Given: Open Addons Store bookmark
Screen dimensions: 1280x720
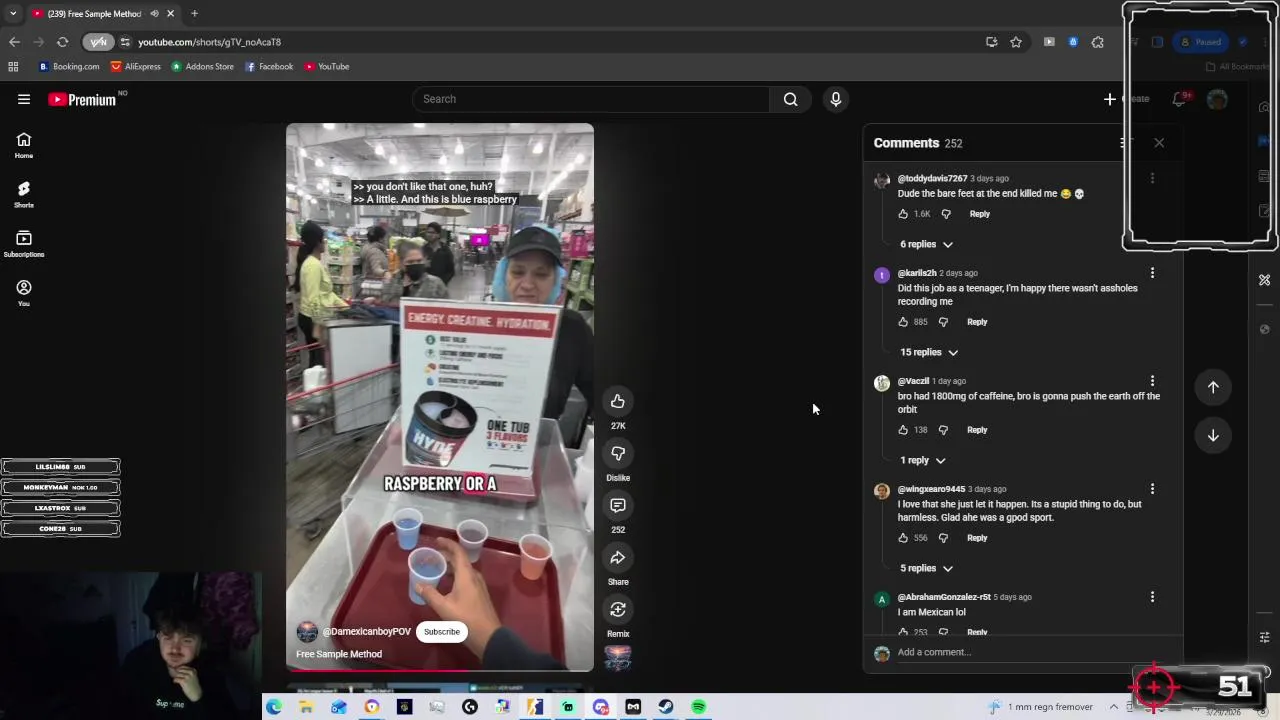Looking at the screenshot, I should point(203,67).
